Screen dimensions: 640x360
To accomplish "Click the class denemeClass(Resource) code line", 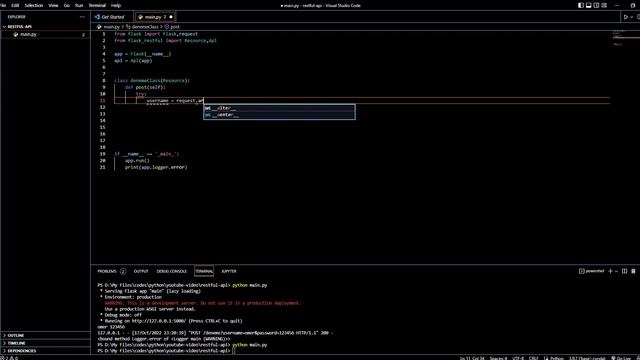I will click(x=152, y=80).
